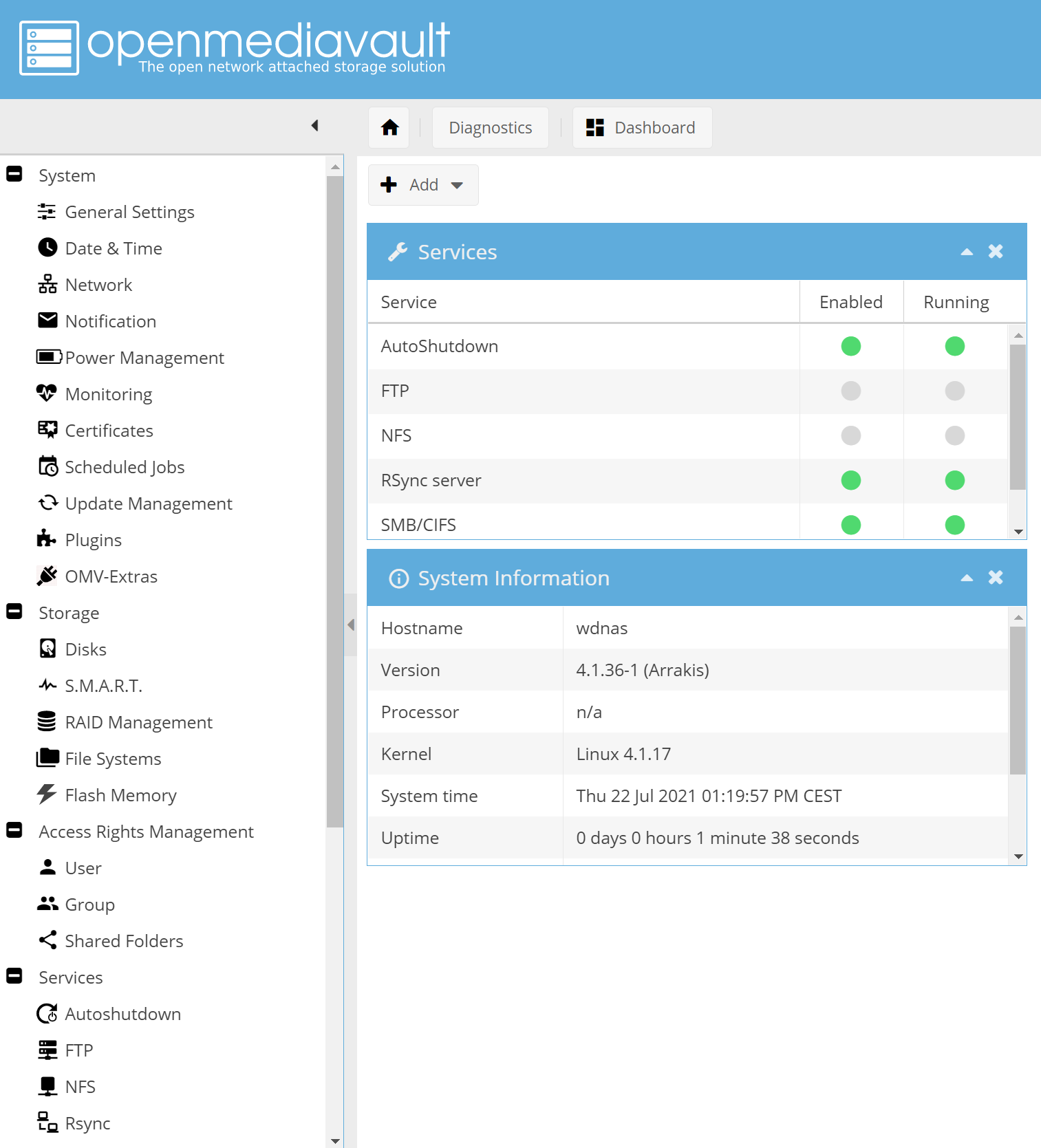Open the Diagnostics breadcrumb

491,128
